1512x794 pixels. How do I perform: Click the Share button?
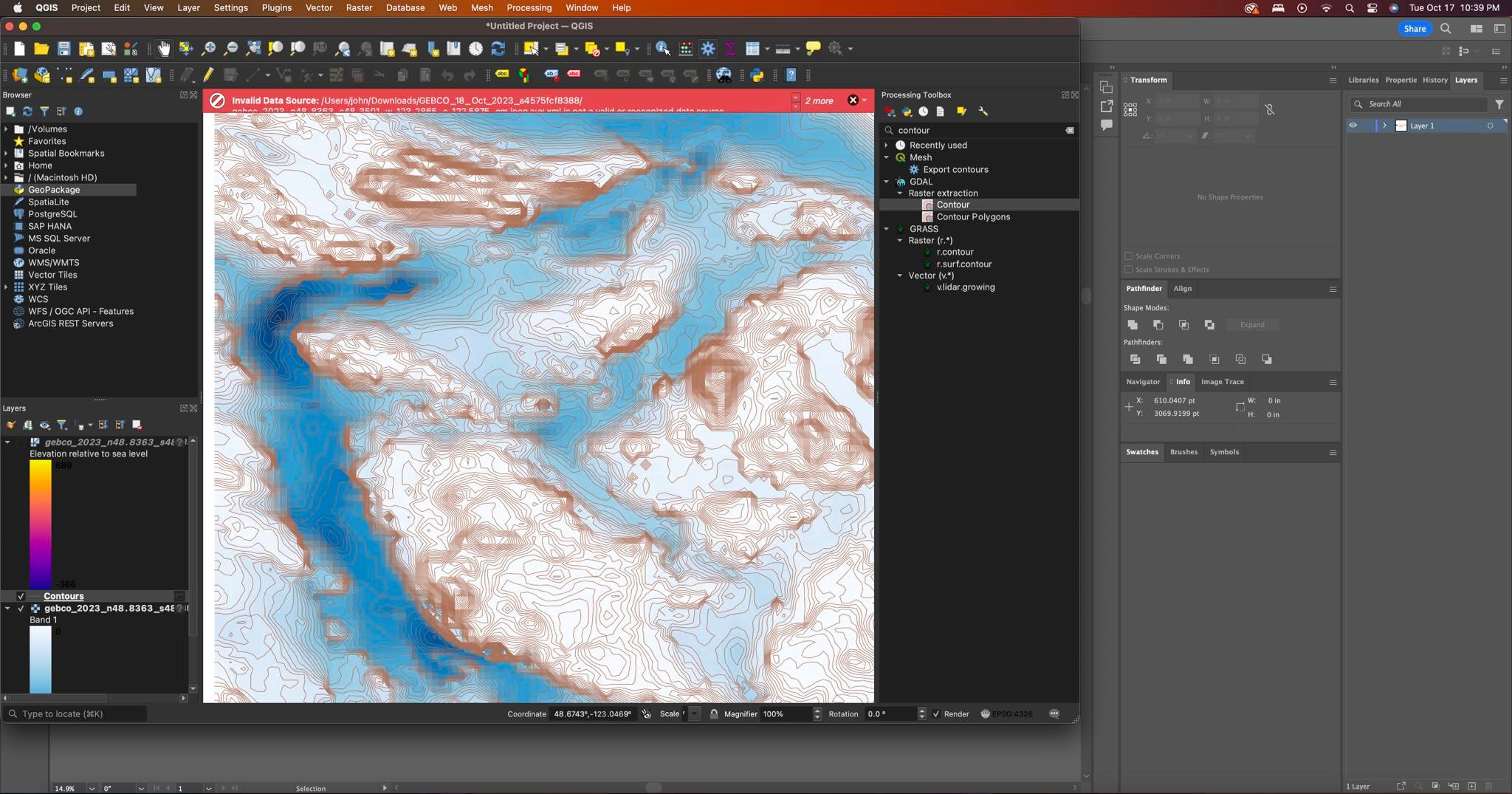[x=1415, y=29]
